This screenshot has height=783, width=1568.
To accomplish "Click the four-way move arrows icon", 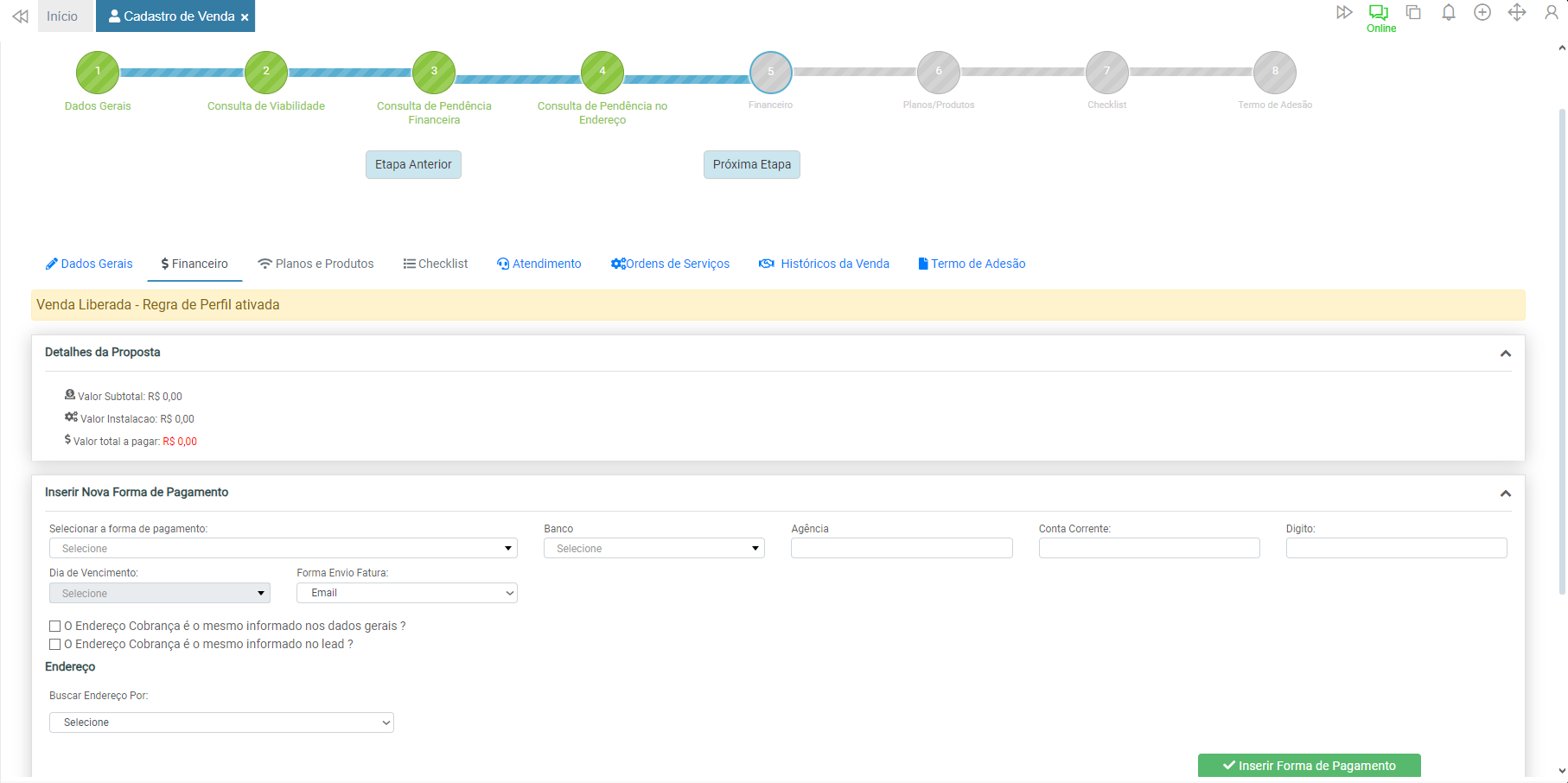I will (x=1517, y=12).
